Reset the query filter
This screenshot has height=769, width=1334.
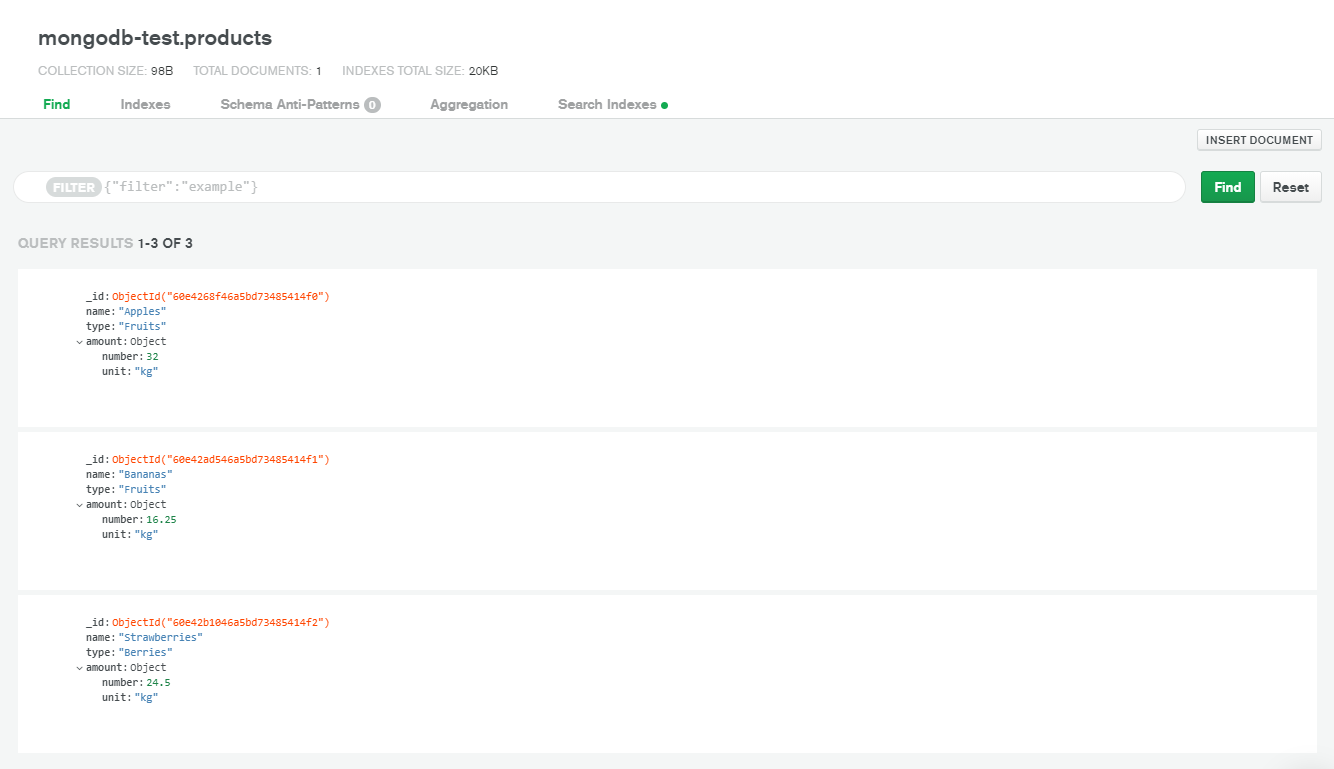click(x=1290, y=187)
